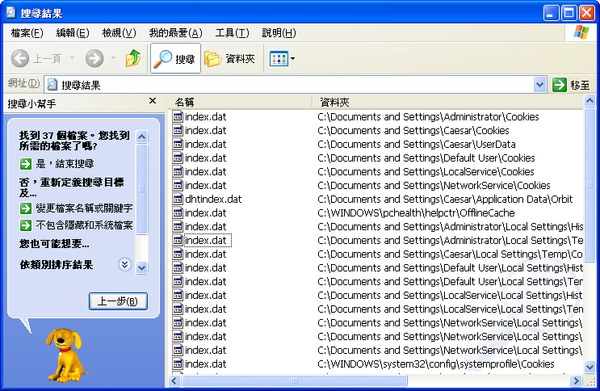Screen dimensions: 600x391
Task: Select index.dat in Caesar\UserData
Action: 205,144
